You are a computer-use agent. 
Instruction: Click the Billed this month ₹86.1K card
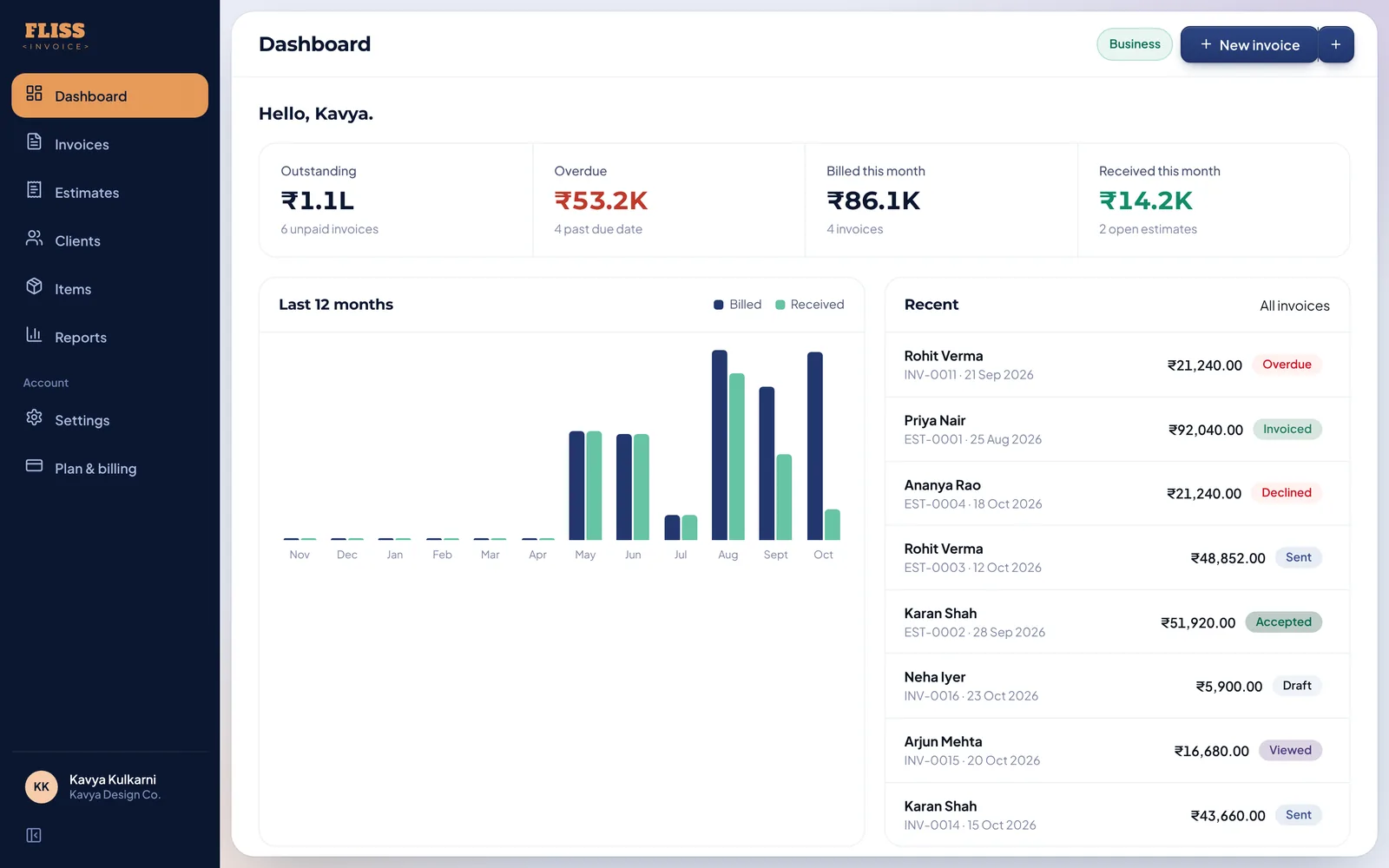(941, 201)
